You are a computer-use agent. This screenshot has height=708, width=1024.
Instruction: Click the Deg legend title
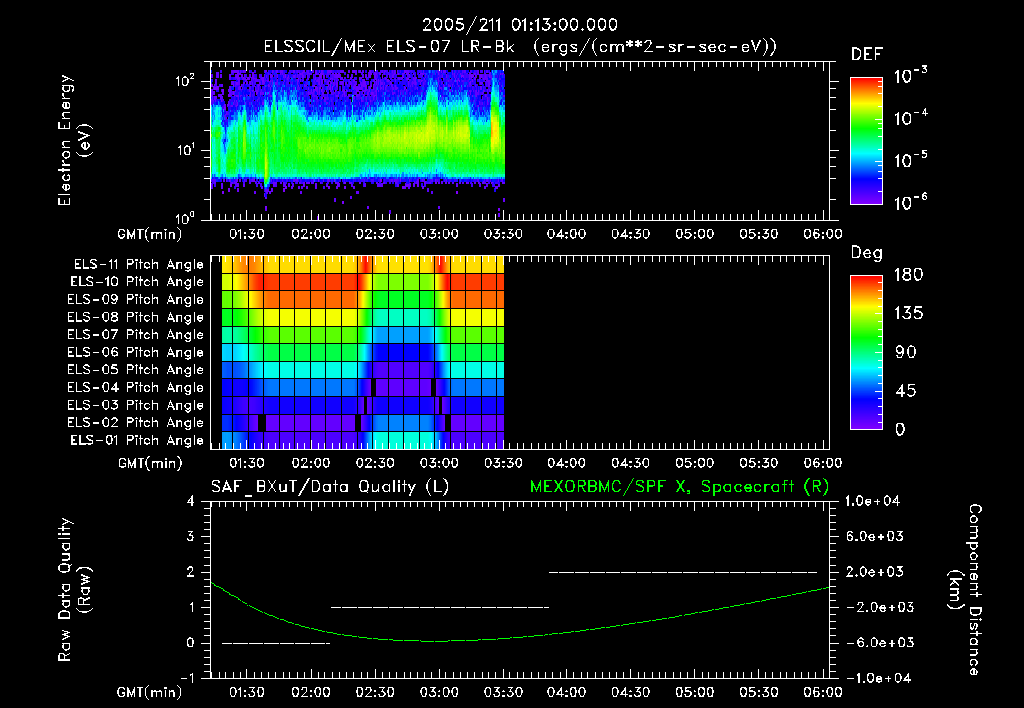point(867,253)
